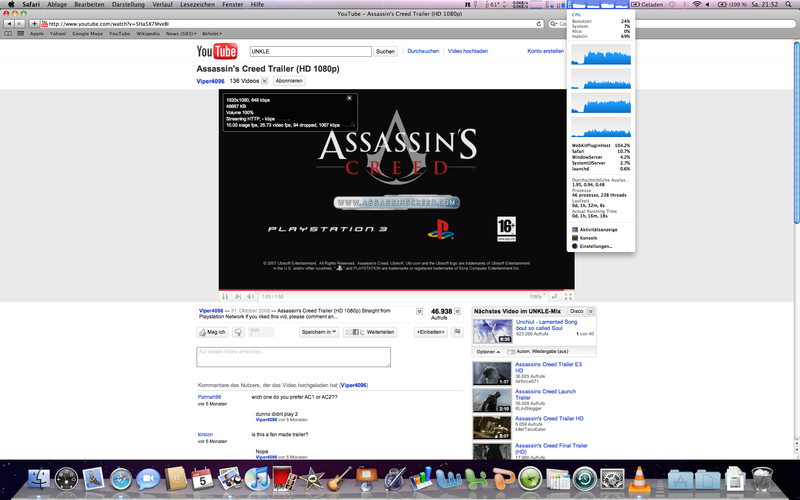Open the Assassin's Creed Trailer HD link
Screen dimensions: 800x500
click(549, 418)
